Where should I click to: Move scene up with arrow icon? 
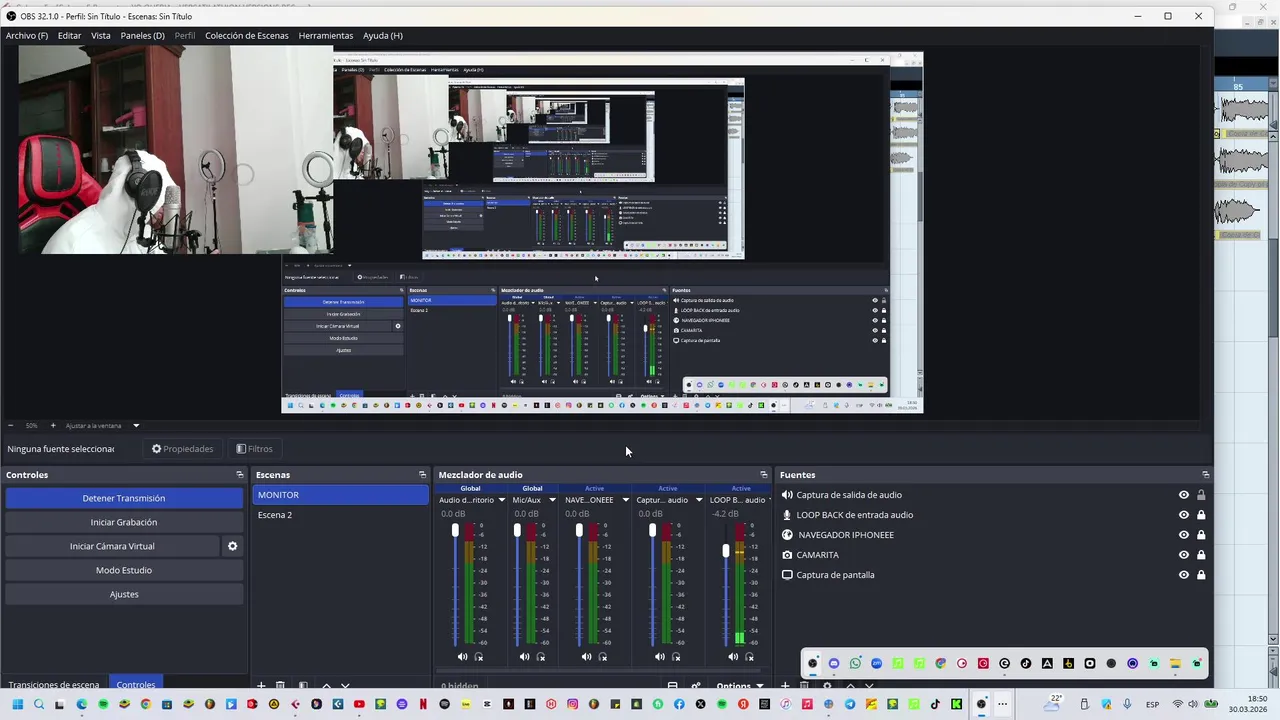tap(326, 686)
